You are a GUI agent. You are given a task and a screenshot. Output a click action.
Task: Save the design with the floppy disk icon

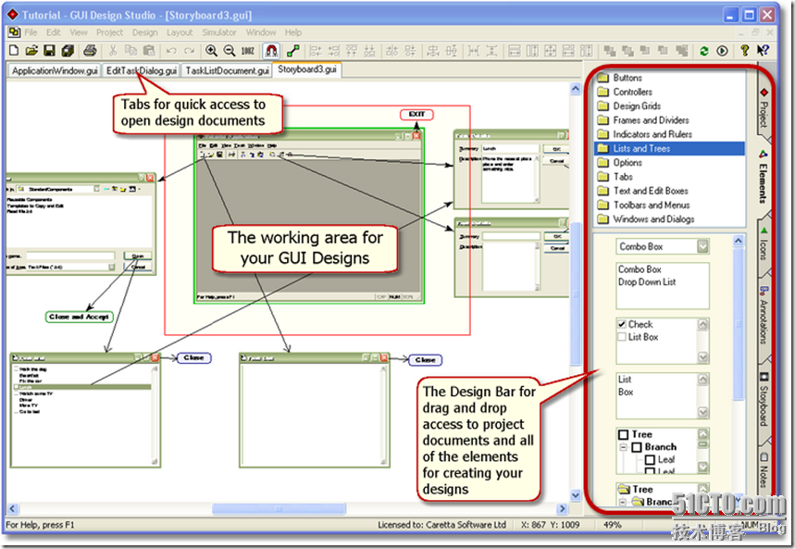[x=49, y=50]
